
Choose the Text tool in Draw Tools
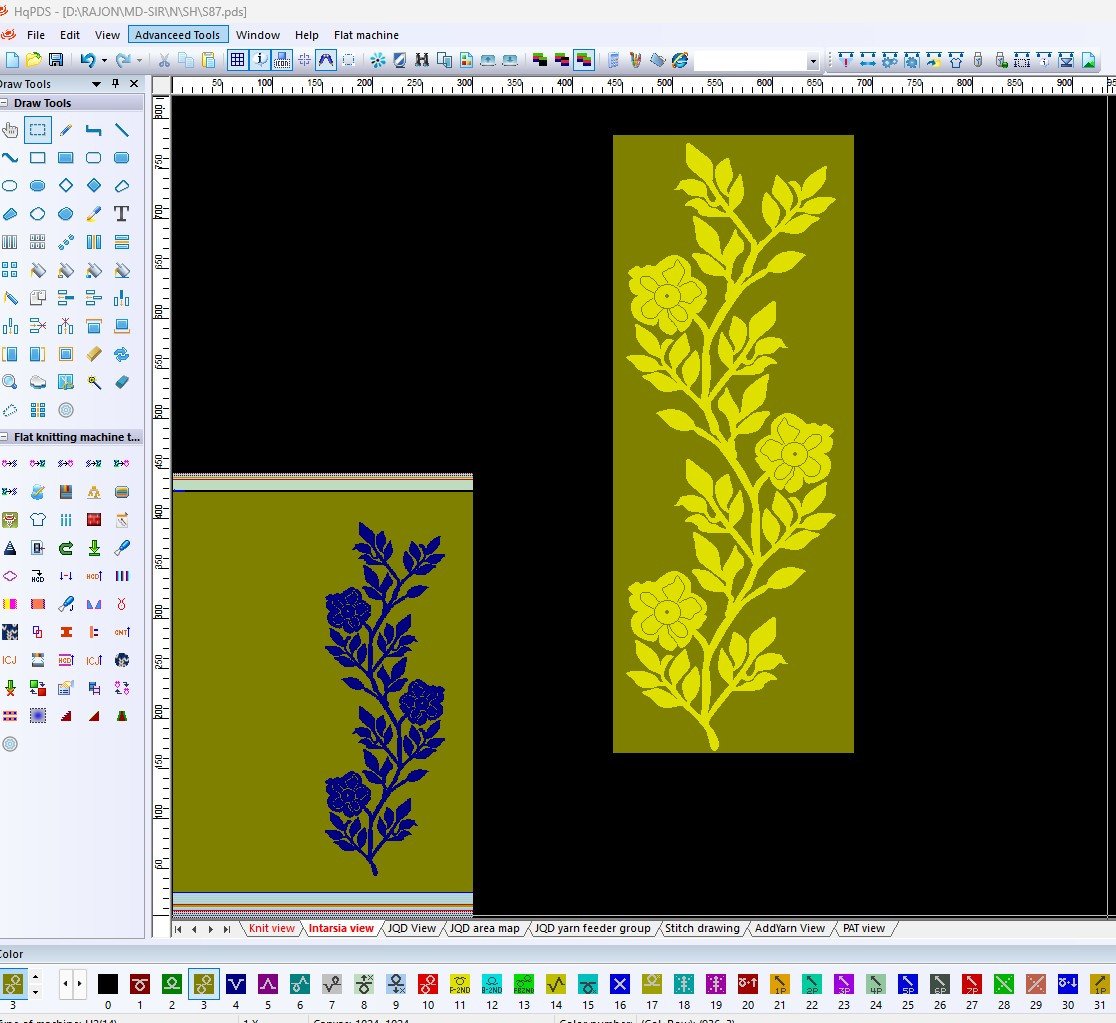coord(121,214)
